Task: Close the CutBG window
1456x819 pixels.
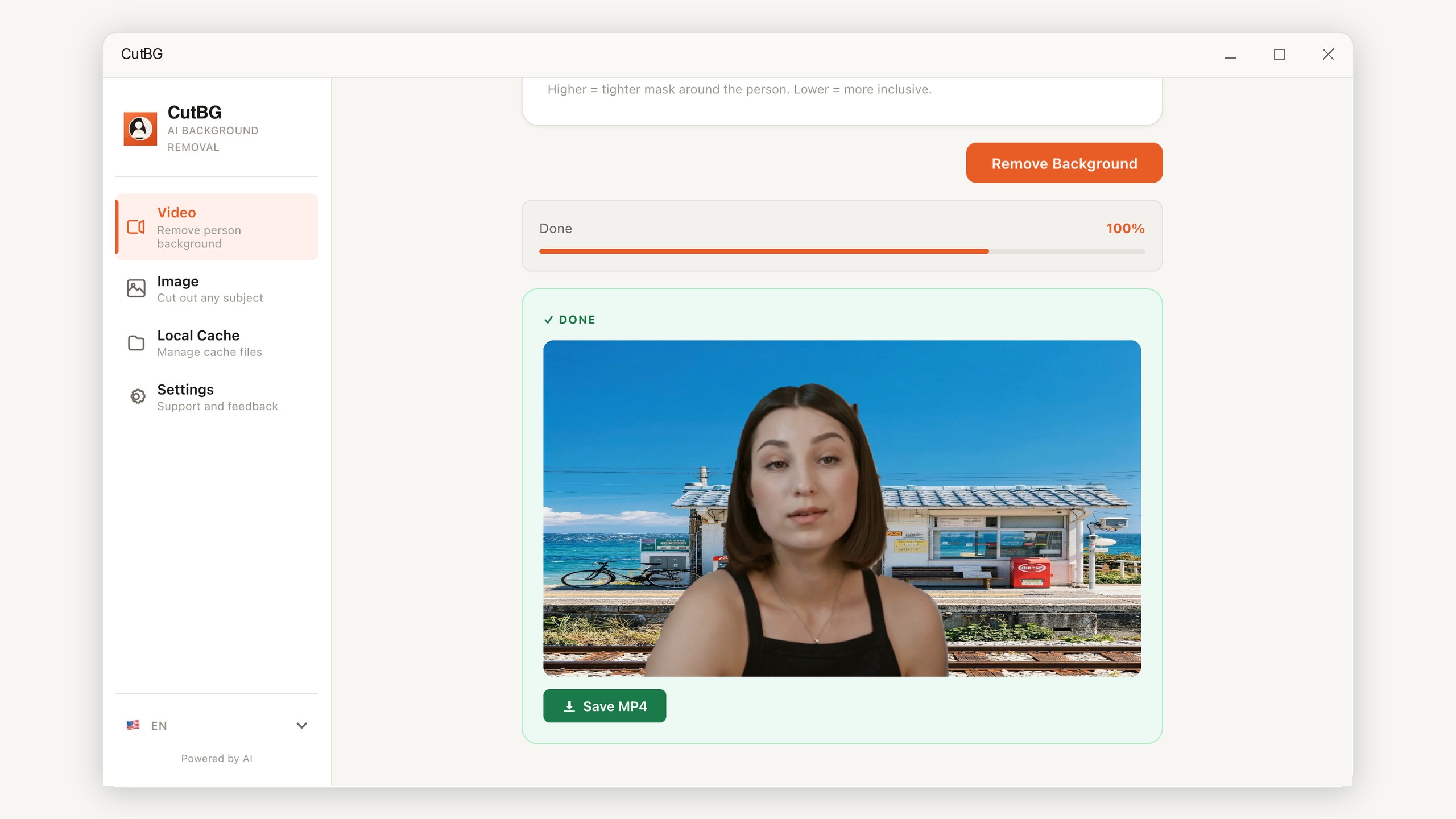Action: pyautogui.click(x=1328, y=55)
